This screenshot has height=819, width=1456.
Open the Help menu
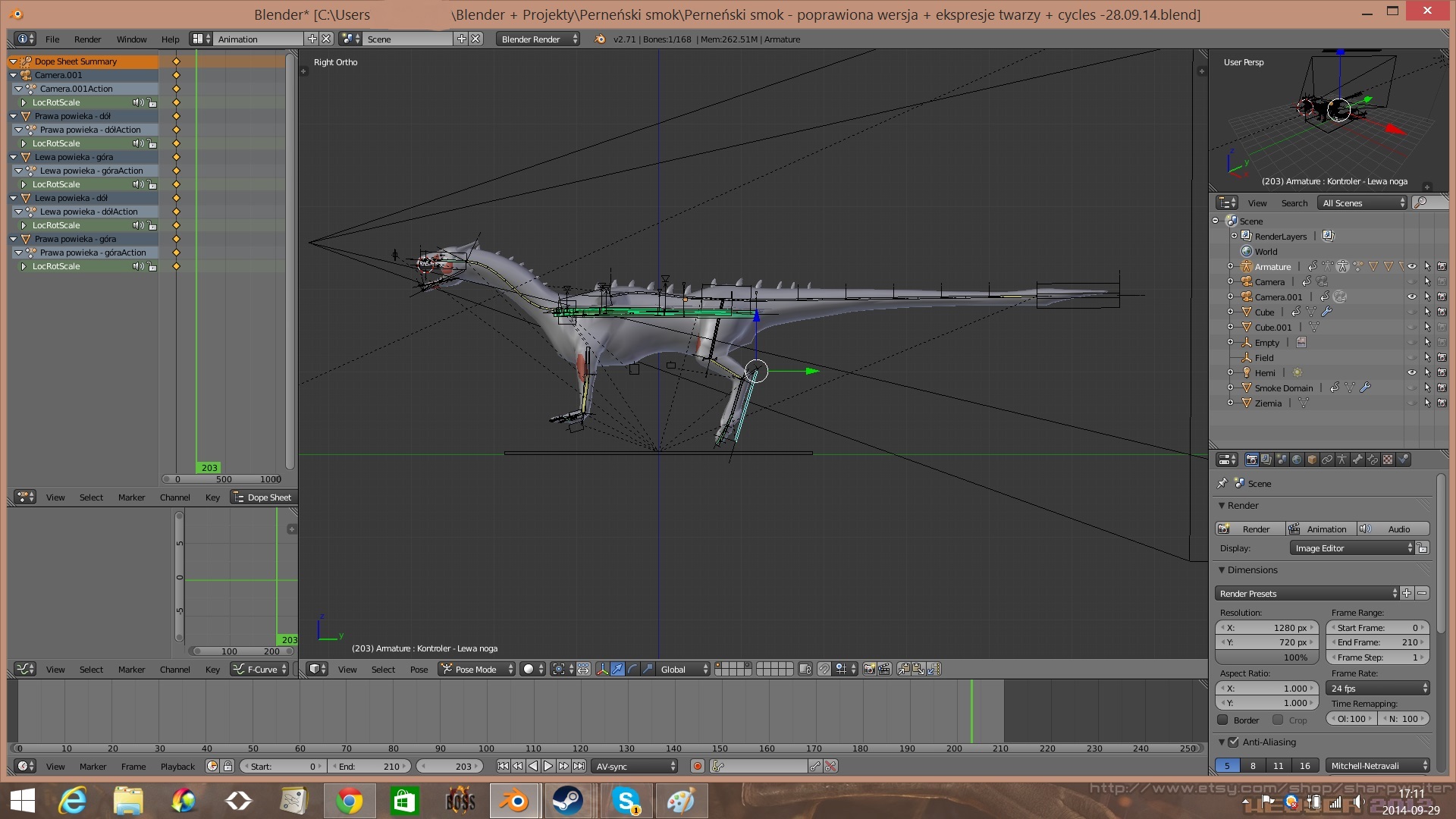click(170, 39)
